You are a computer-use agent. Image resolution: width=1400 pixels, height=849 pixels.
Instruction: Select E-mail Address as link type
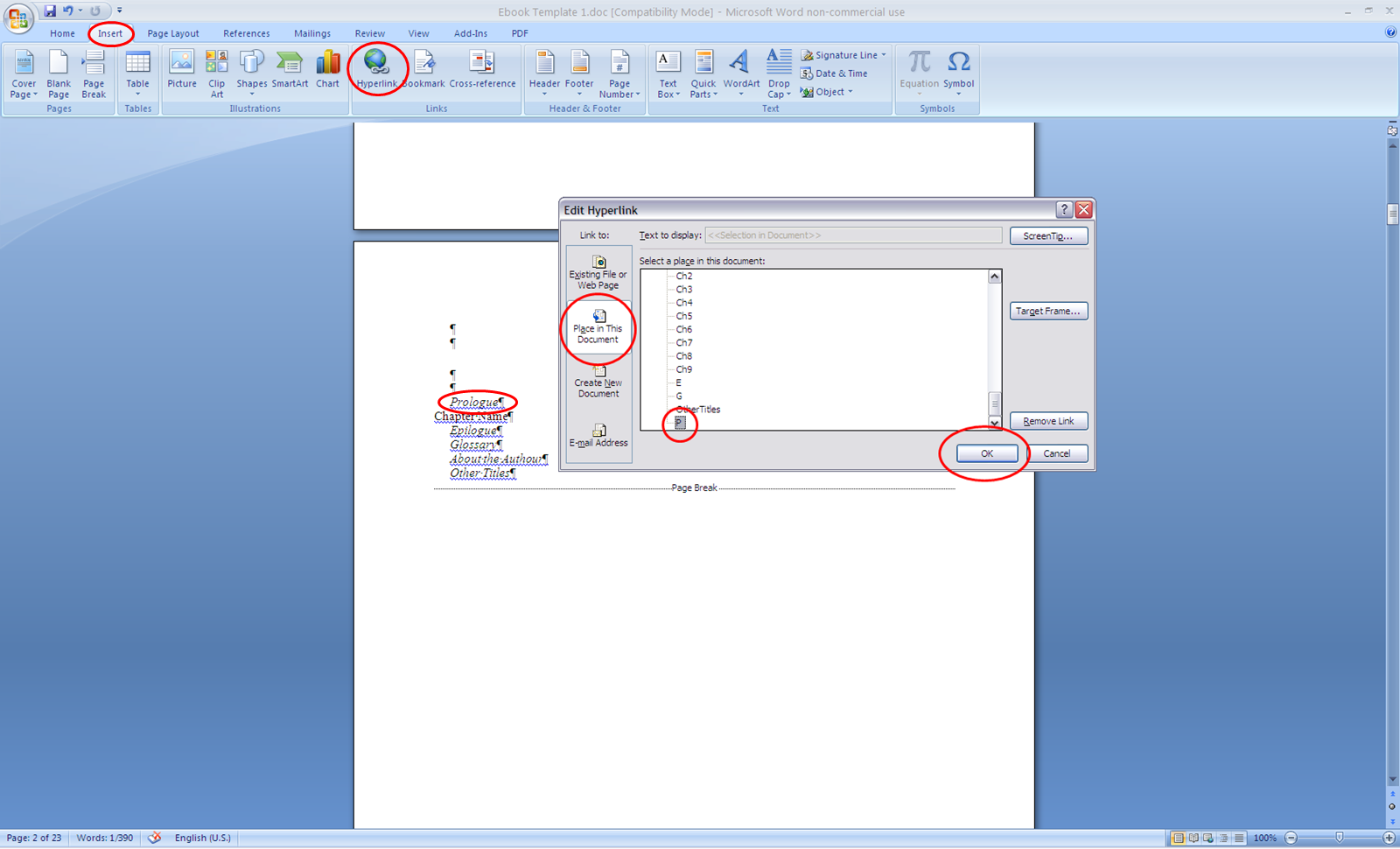point(598,435)
